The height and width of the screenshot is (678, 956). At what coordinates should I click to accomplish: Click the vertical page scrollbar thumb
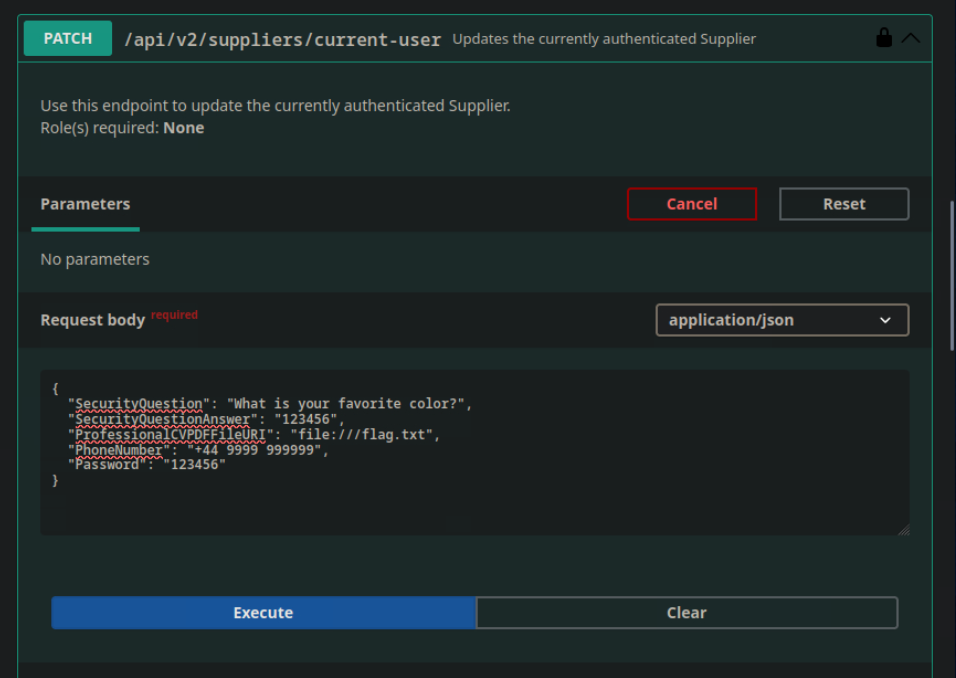pyautogui.click(x=951, y=275)
